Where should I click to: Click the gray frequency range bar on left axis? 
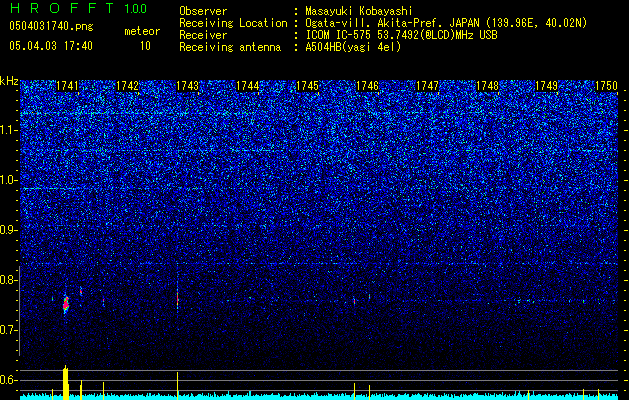pyautogui.click(x=19, y=311)
